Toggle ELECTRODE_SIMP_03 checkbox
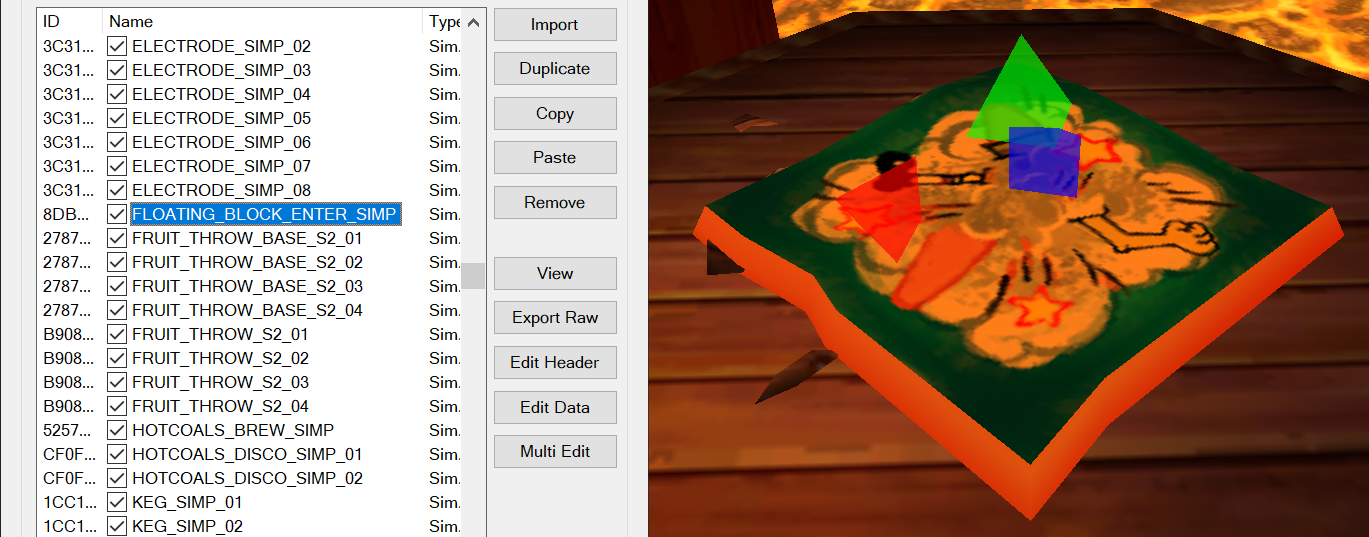The image size is (1369, 537). click(117, 70)
